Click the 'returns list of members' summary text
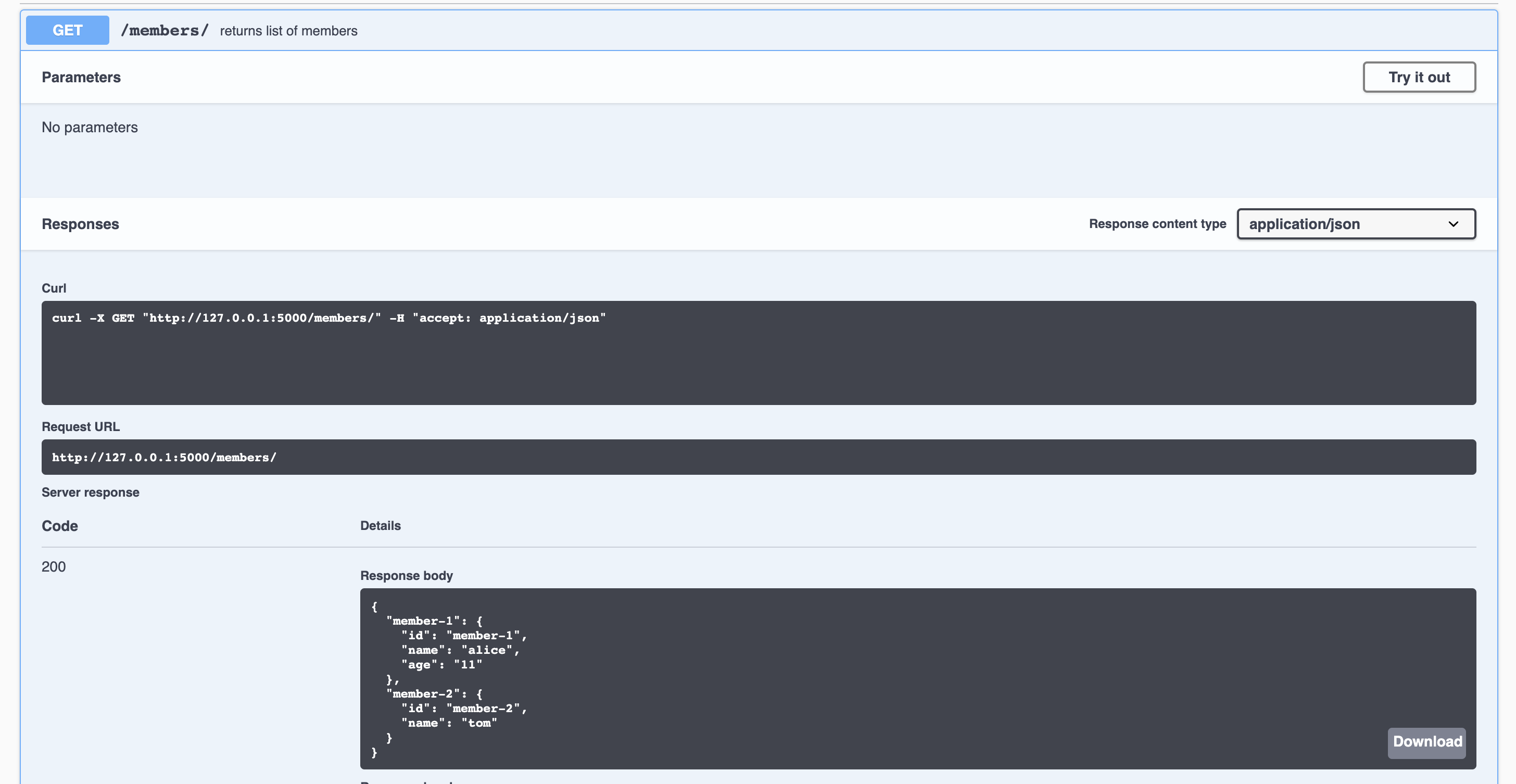Viewport: 1516px width, 784px height. pyautogui.click(x=288, y=31)
